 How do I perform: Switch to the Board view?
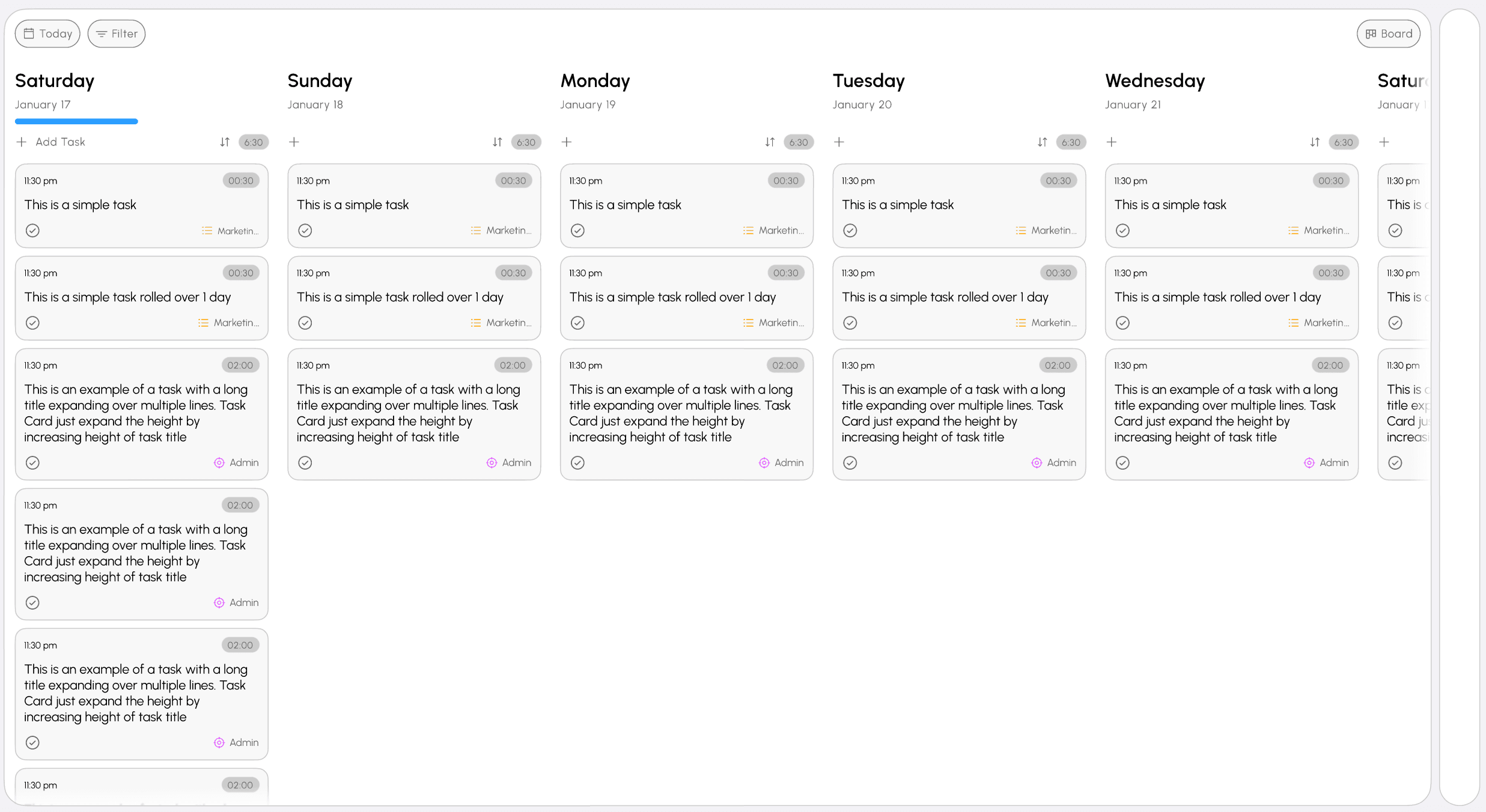(x=1389, y=33)
